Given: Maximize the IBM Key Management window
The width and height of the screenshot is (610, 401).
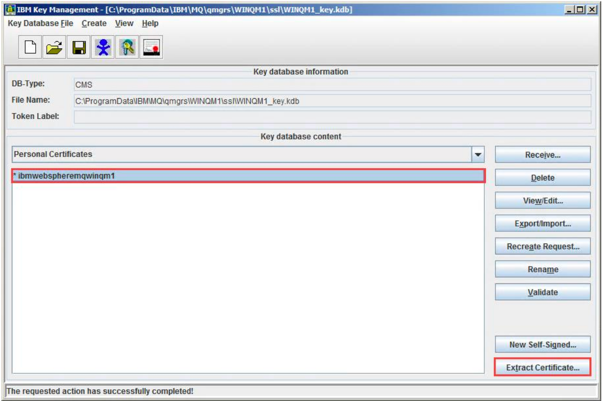Looking at the screenshot, I should coord(580,9).
